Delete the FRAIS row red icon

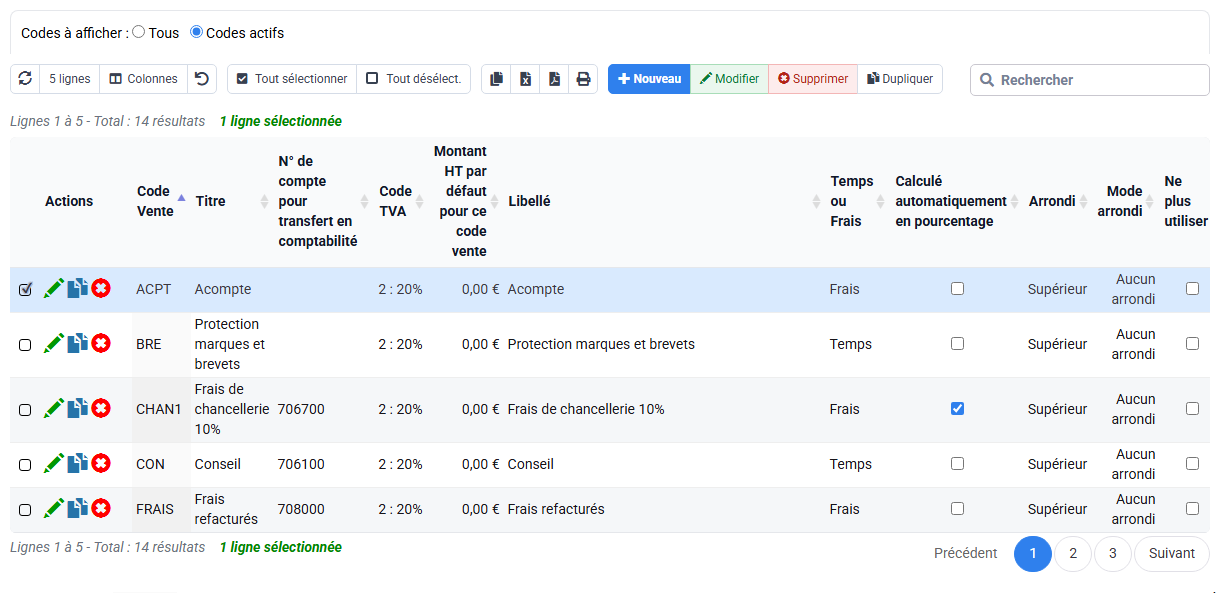point(101,509)
